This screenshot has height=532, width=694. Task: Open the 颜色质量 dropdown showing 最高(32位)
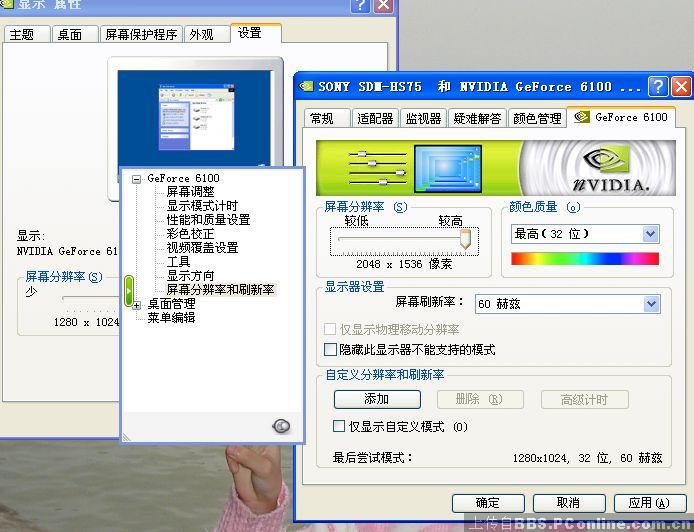[x=585, y=234]
